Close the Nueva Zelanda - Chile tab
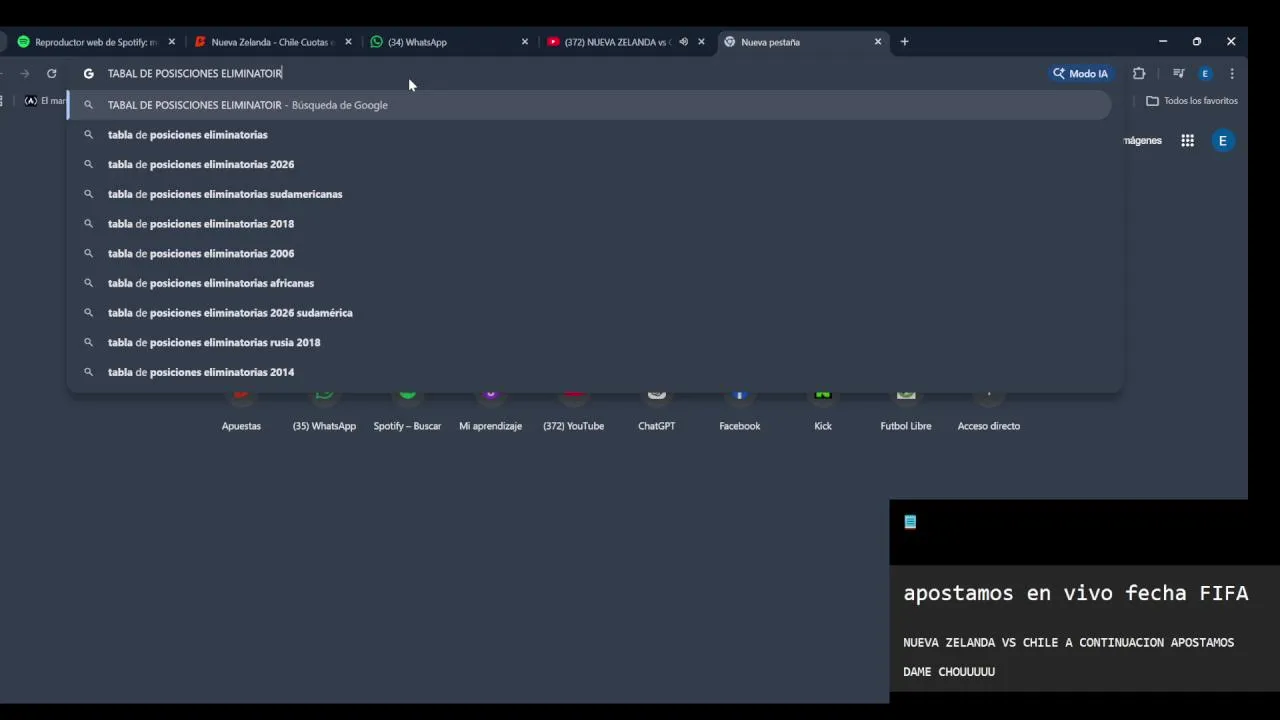 (348, 42)
